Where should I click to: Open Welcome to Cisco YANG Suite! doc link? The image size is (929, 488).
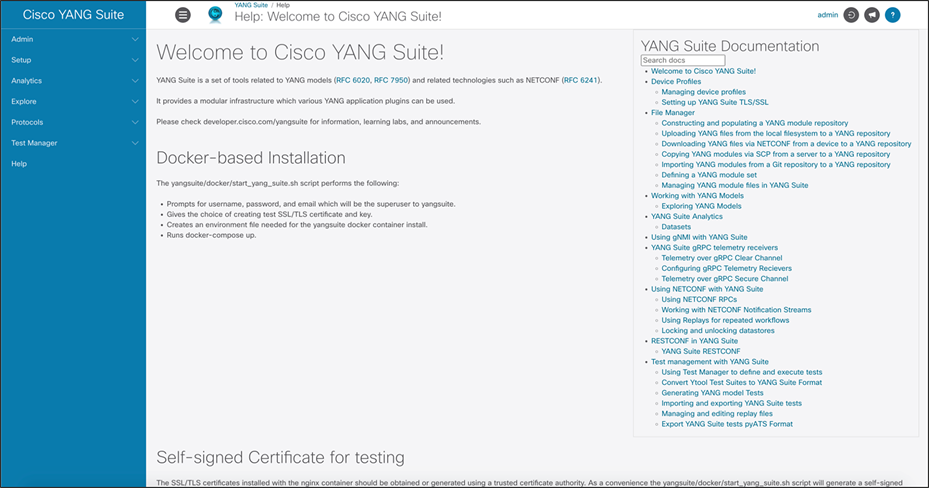[703, 71]
